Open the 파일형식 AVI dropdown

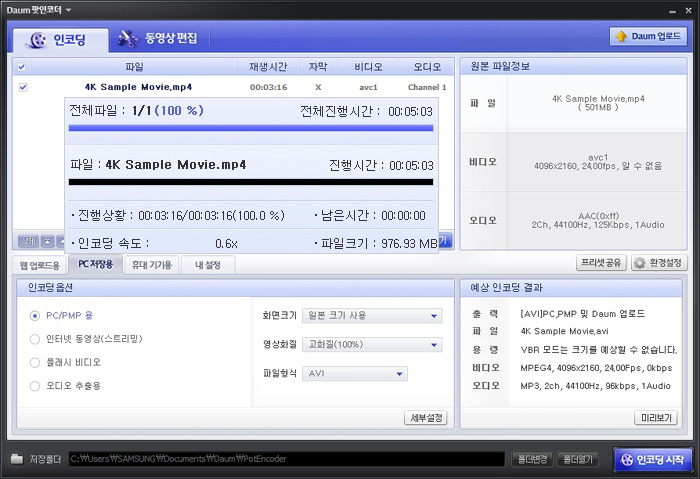(x=355, y=373)
